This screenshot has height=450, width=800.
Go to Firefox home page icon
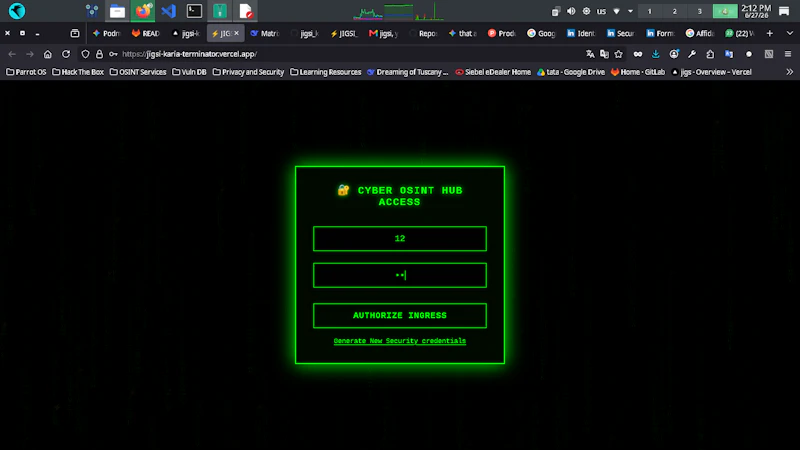click(x=47, y=54)
